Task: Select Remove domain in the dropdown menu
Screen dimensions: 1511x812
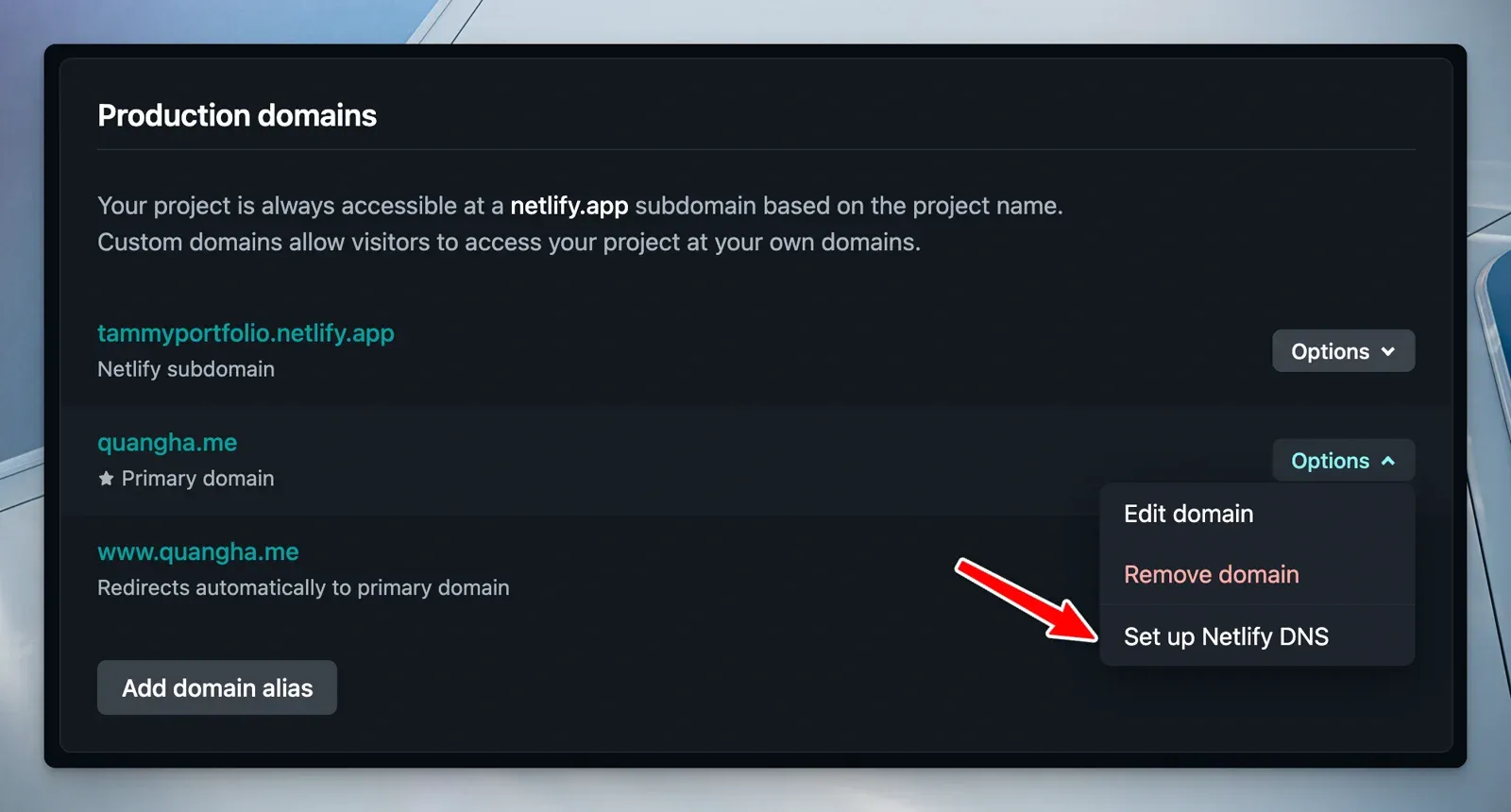Action: pos(1211,574)
